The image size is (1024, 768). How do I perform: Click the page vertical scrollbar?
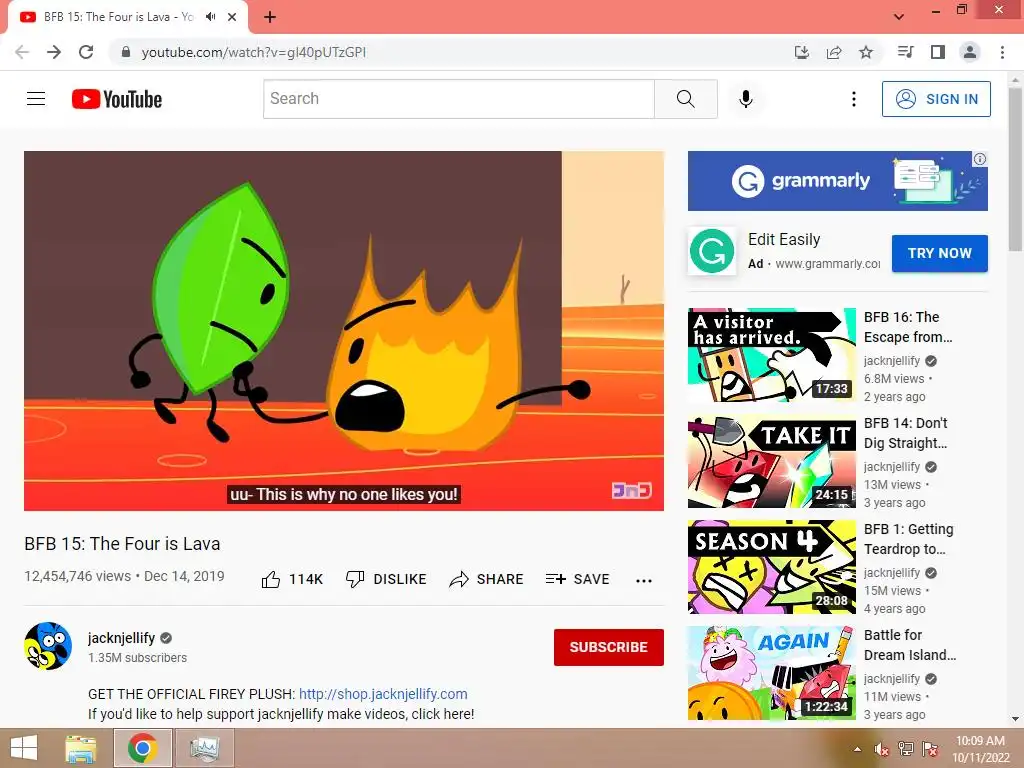coord(1015,170)
